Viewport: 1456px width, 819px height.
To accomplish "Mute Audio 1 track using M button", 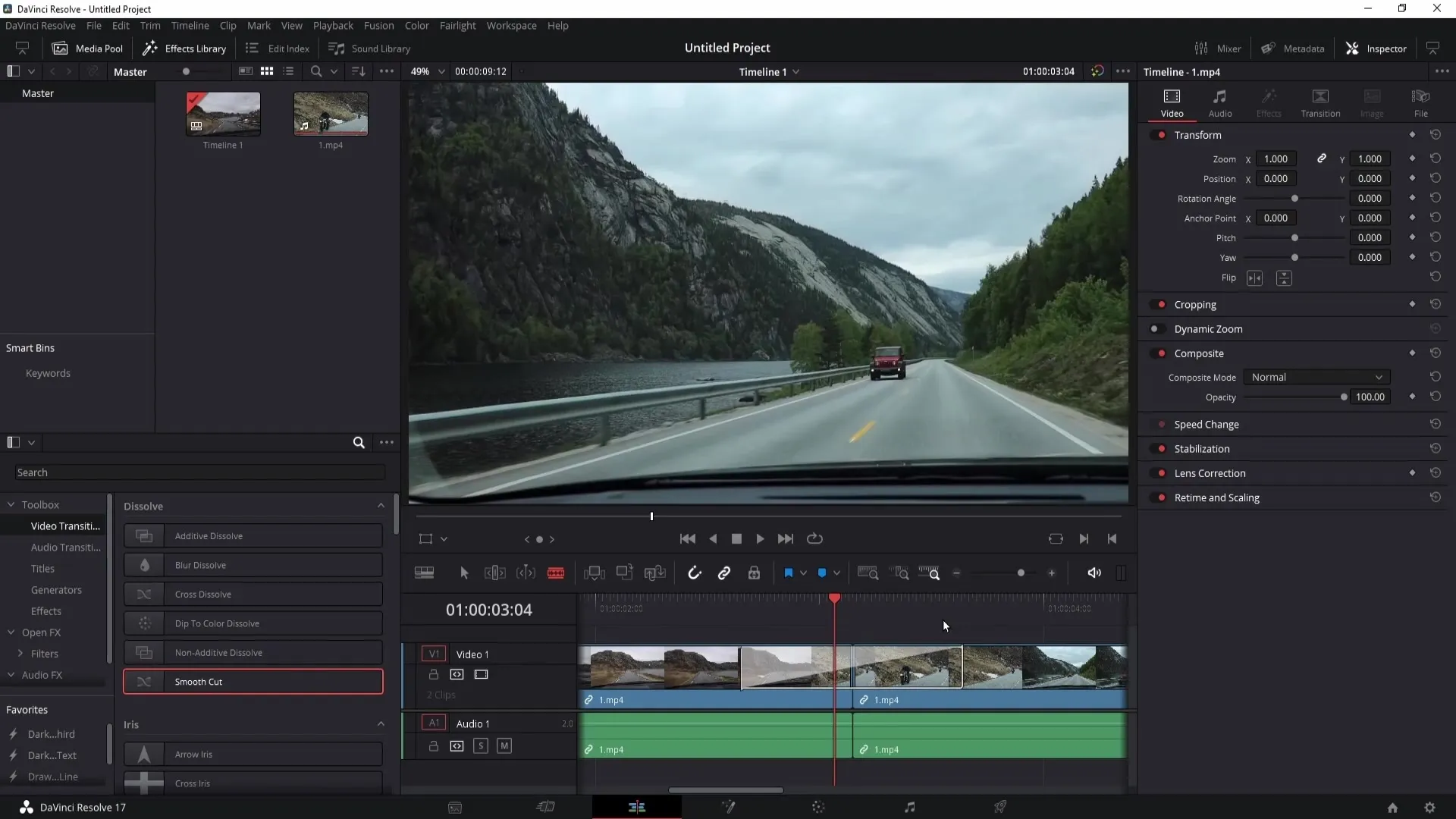I will pos(504,746).
